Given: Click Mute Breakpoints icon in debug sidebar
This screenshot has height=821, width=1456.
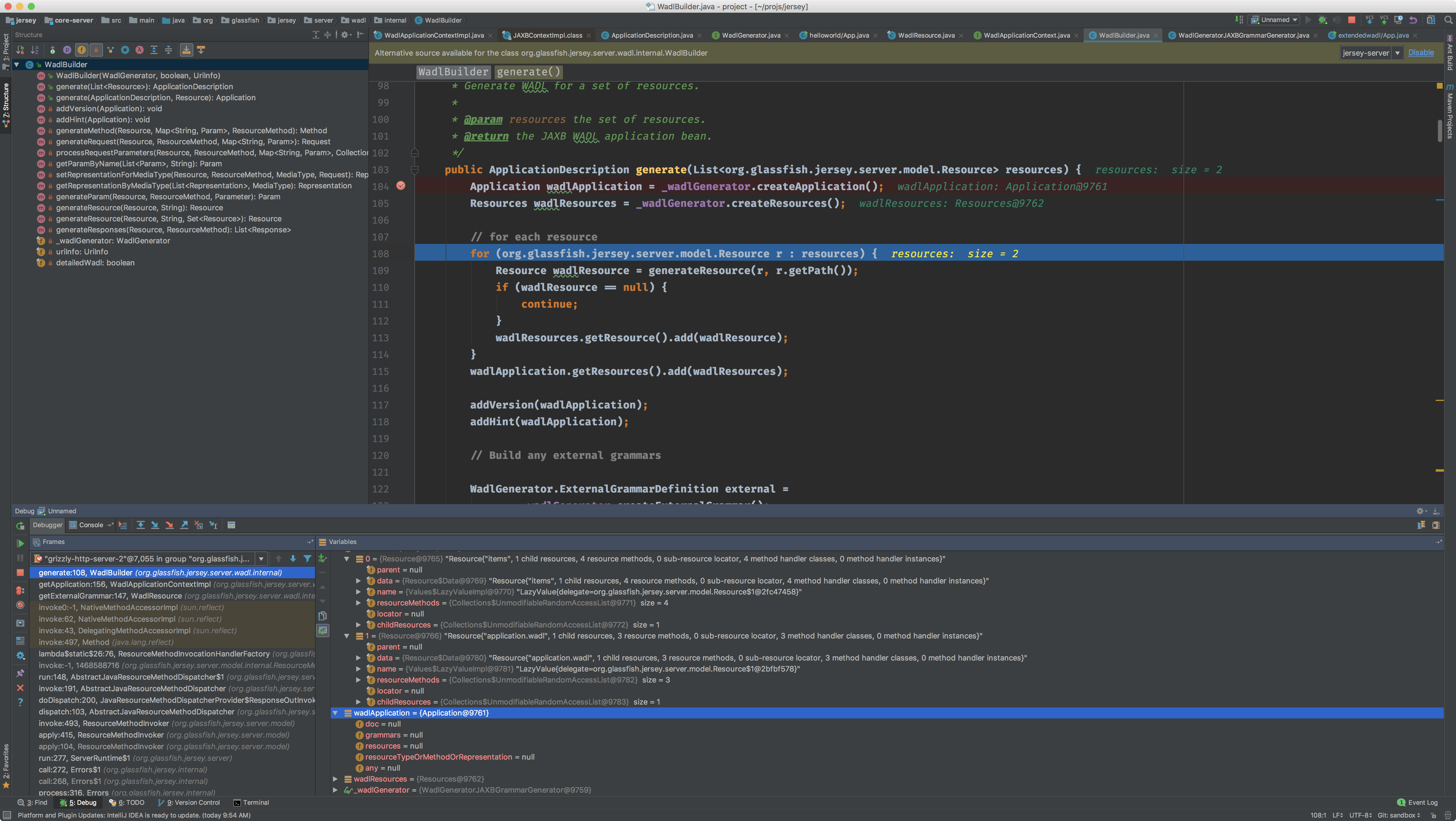Looking at the screenshot, I should coord(20,605).
